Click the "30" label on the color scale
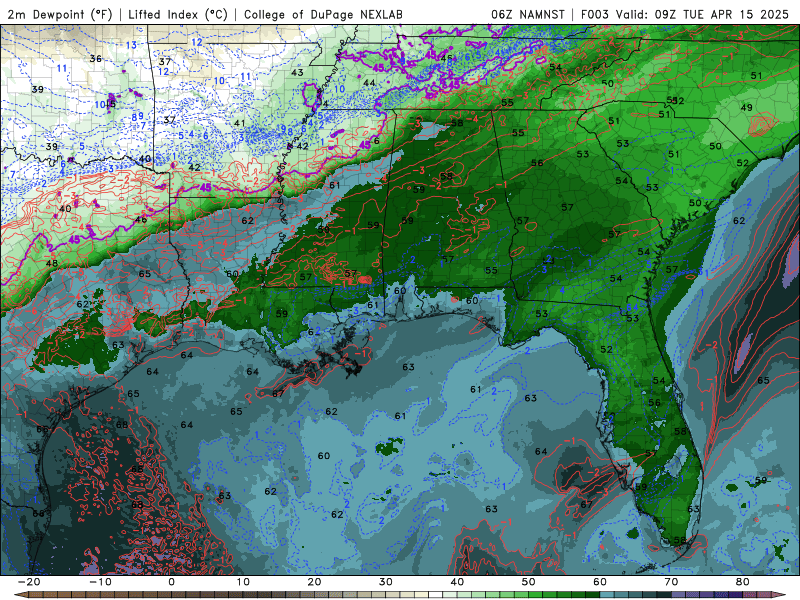Screen dimensions: 800x600 point(386,582)
